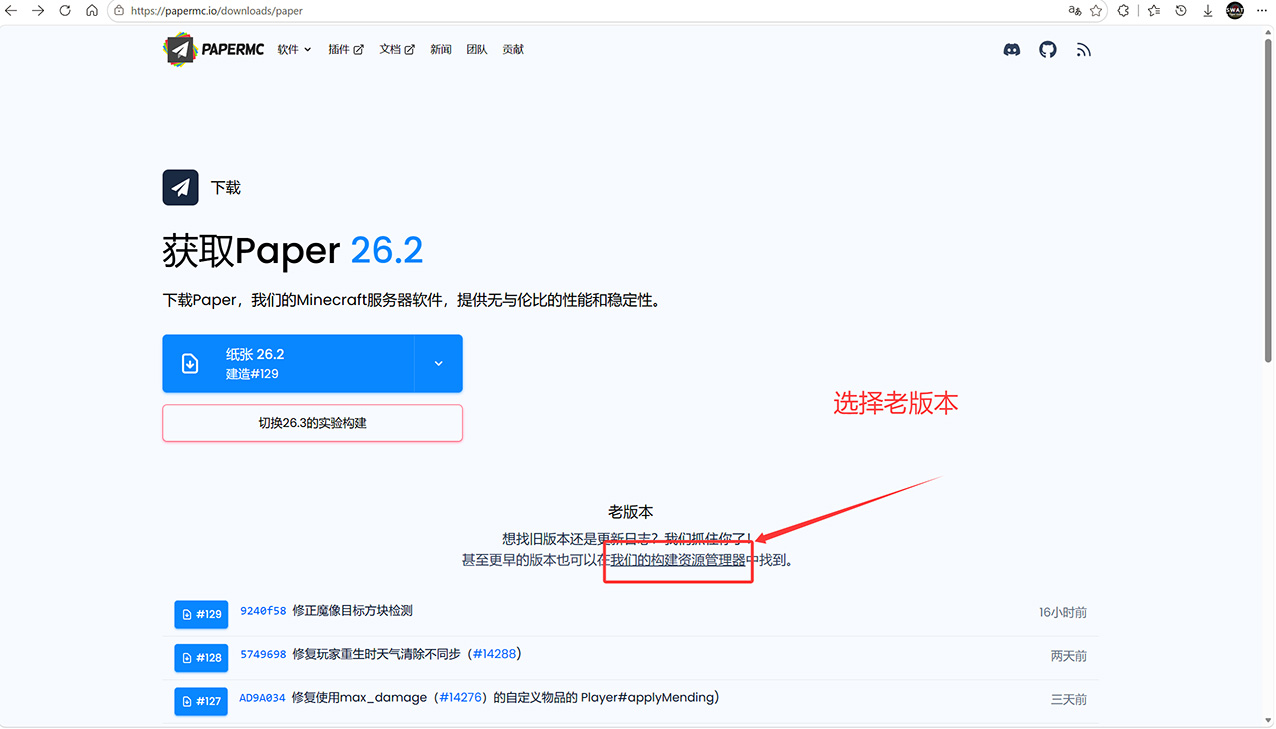Go forward with the browser forward arrow
The image size is (1276, 729).
point(38,11)
